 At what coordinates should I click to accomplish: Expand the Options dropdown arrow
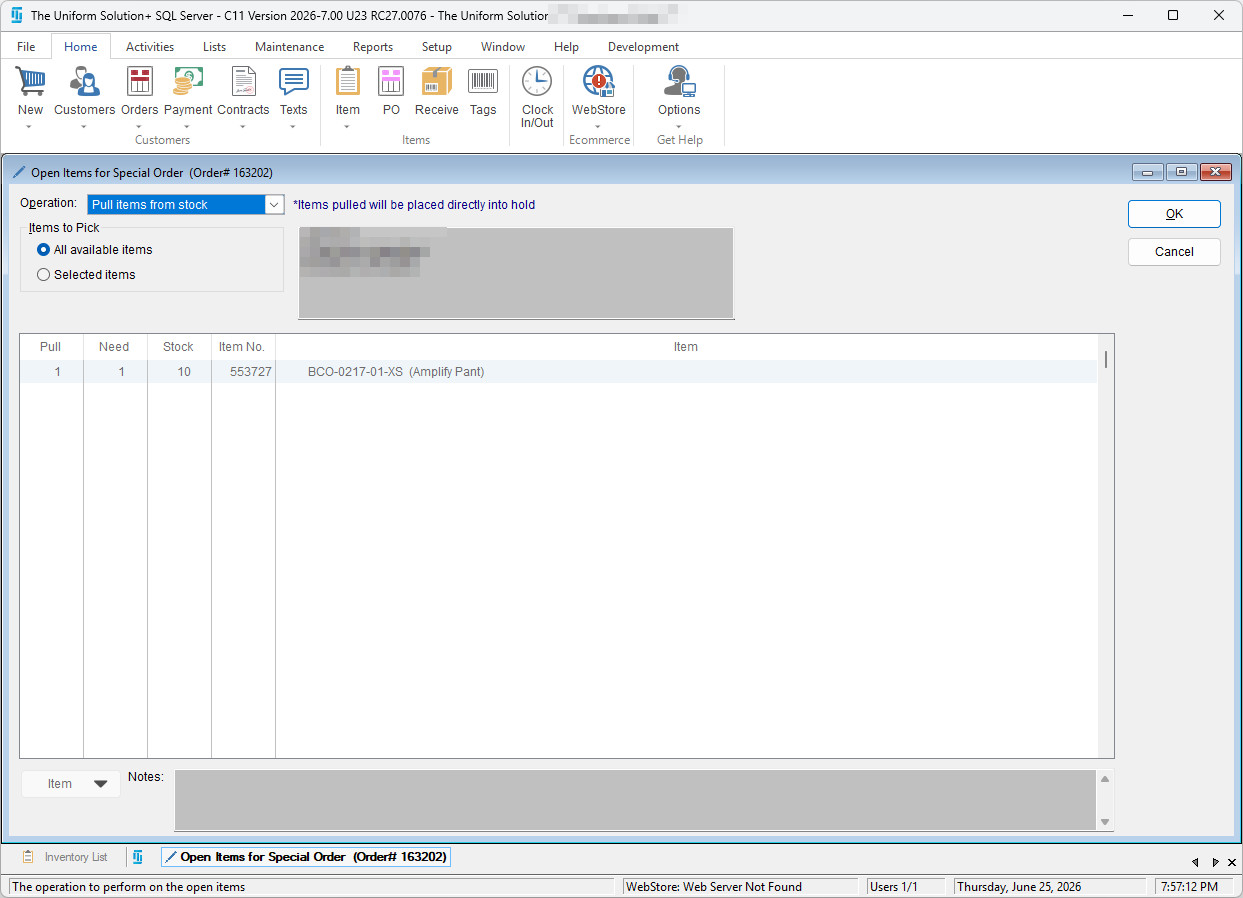679,127
